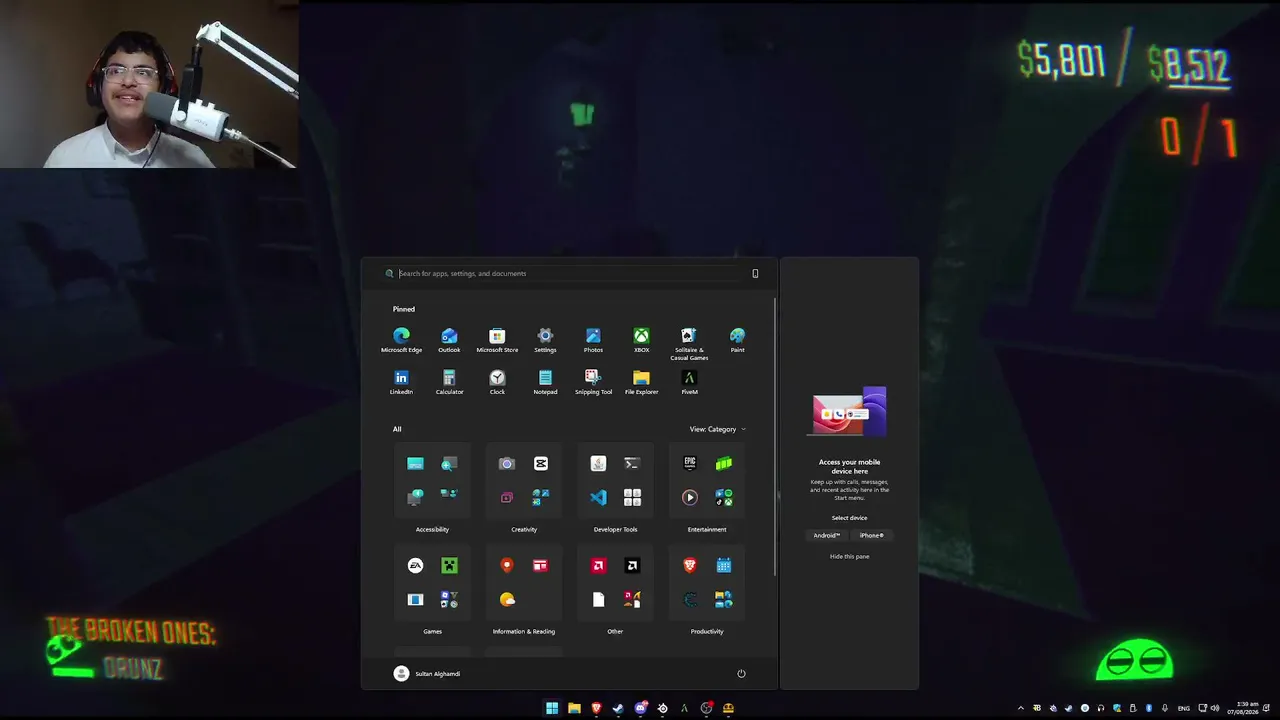Open the Productivity category label
1280x720 pixels.
(x=707, y=631)
